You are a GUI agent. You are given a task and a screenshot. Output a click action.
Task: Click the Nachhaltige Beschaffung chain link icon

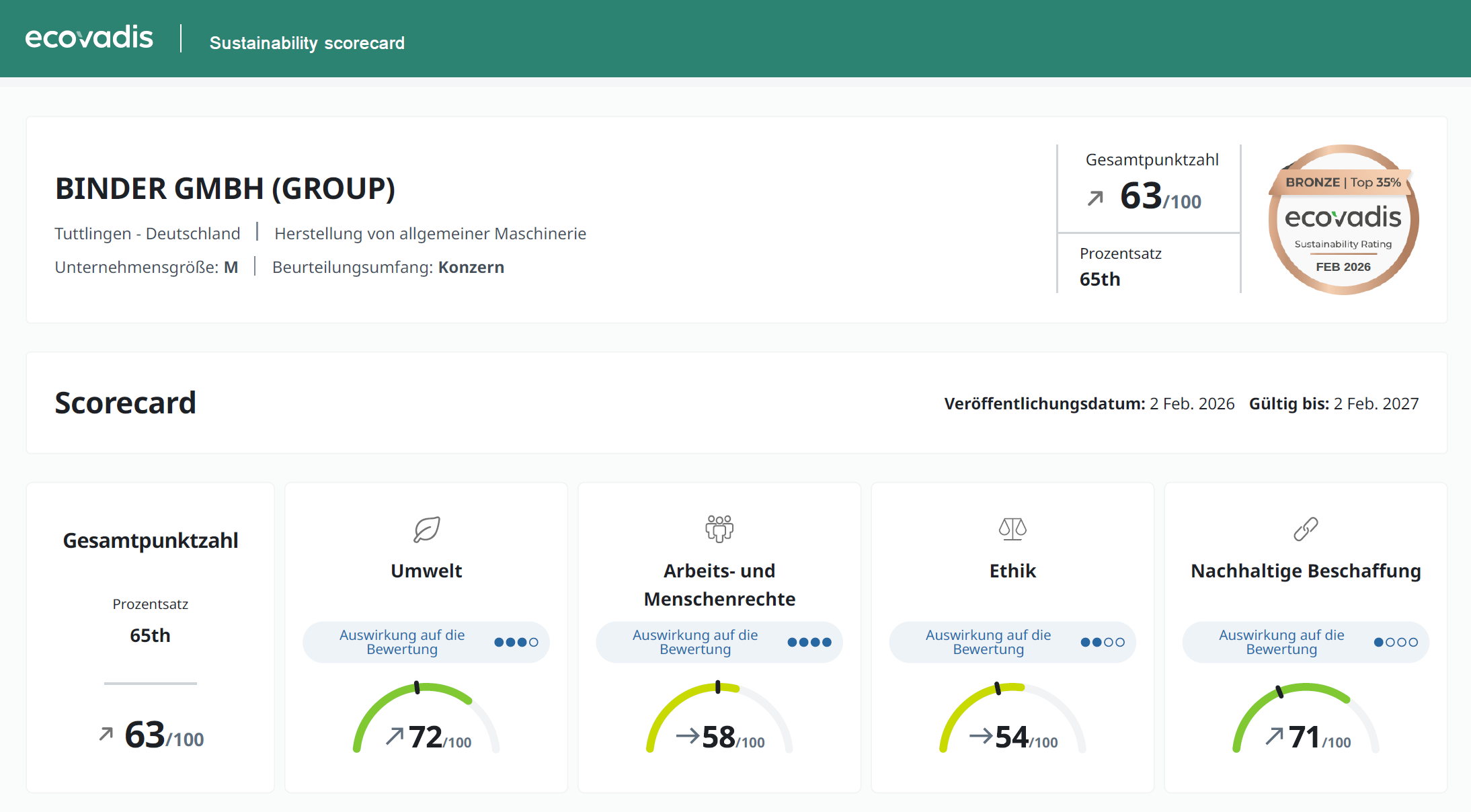1305,529
